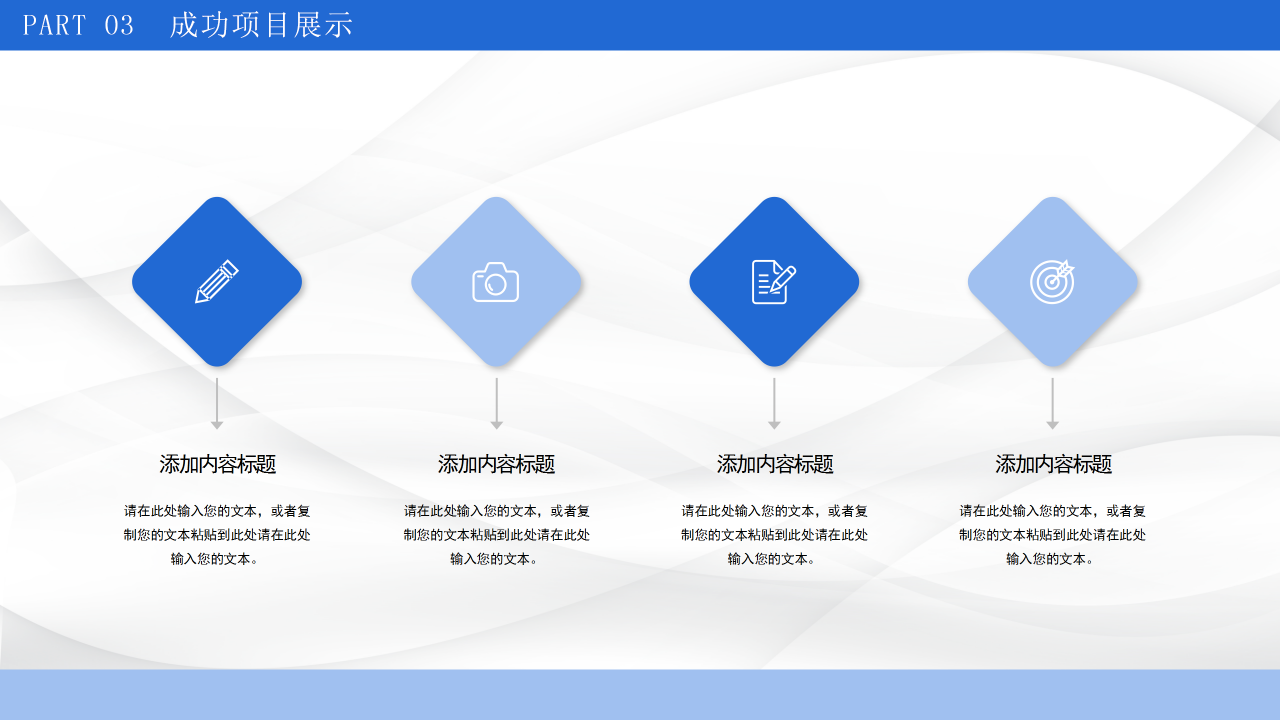Click the gray arrow below the document diamond
Screen dimensions: 1280x720
(774, 404)
